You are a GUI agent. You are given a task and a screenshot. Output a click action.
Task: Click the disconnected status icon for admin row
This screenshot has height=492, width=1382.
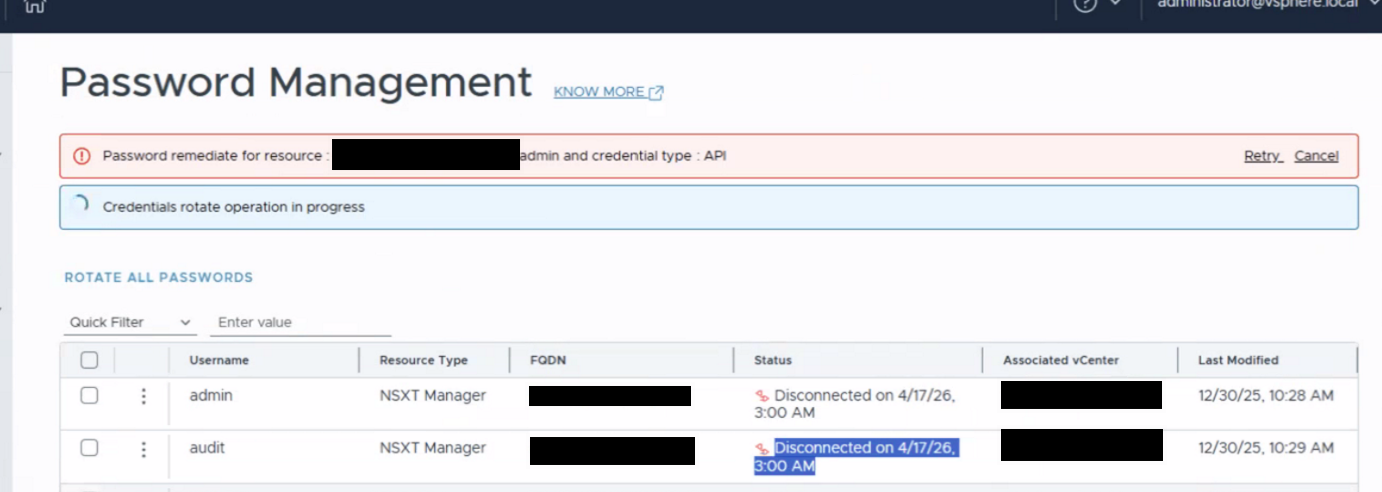(762, 396)
